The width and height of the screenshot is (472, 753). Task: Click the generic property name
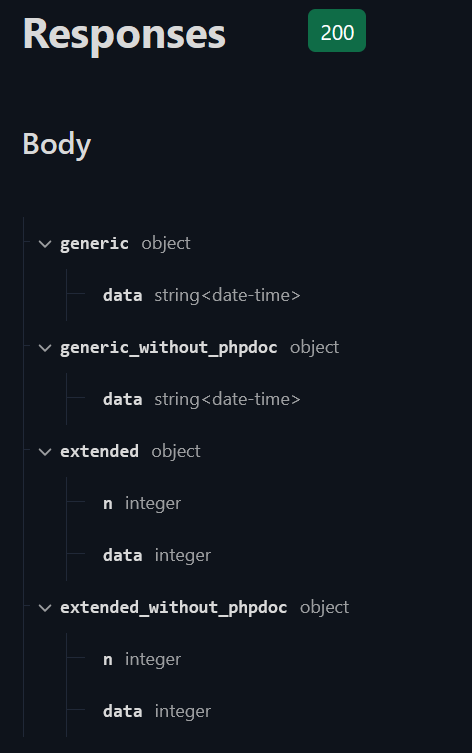94,243
